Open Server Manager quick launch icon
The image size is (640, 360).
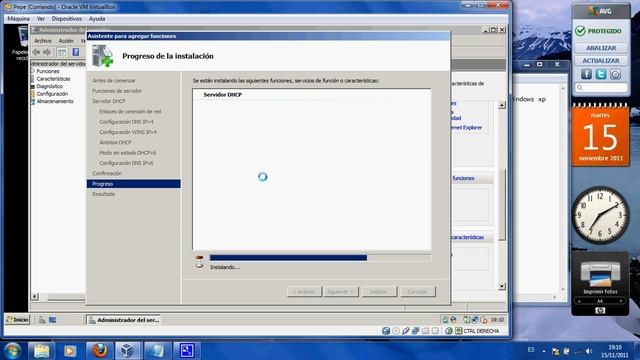point(42,320)
